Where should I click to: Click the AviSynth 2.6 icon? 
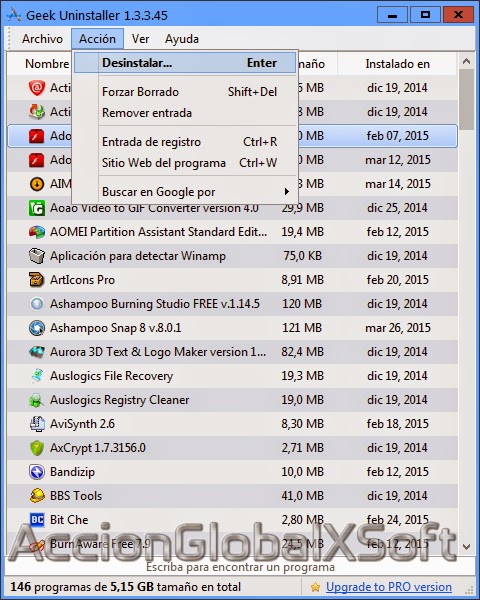tap(37, 424)
